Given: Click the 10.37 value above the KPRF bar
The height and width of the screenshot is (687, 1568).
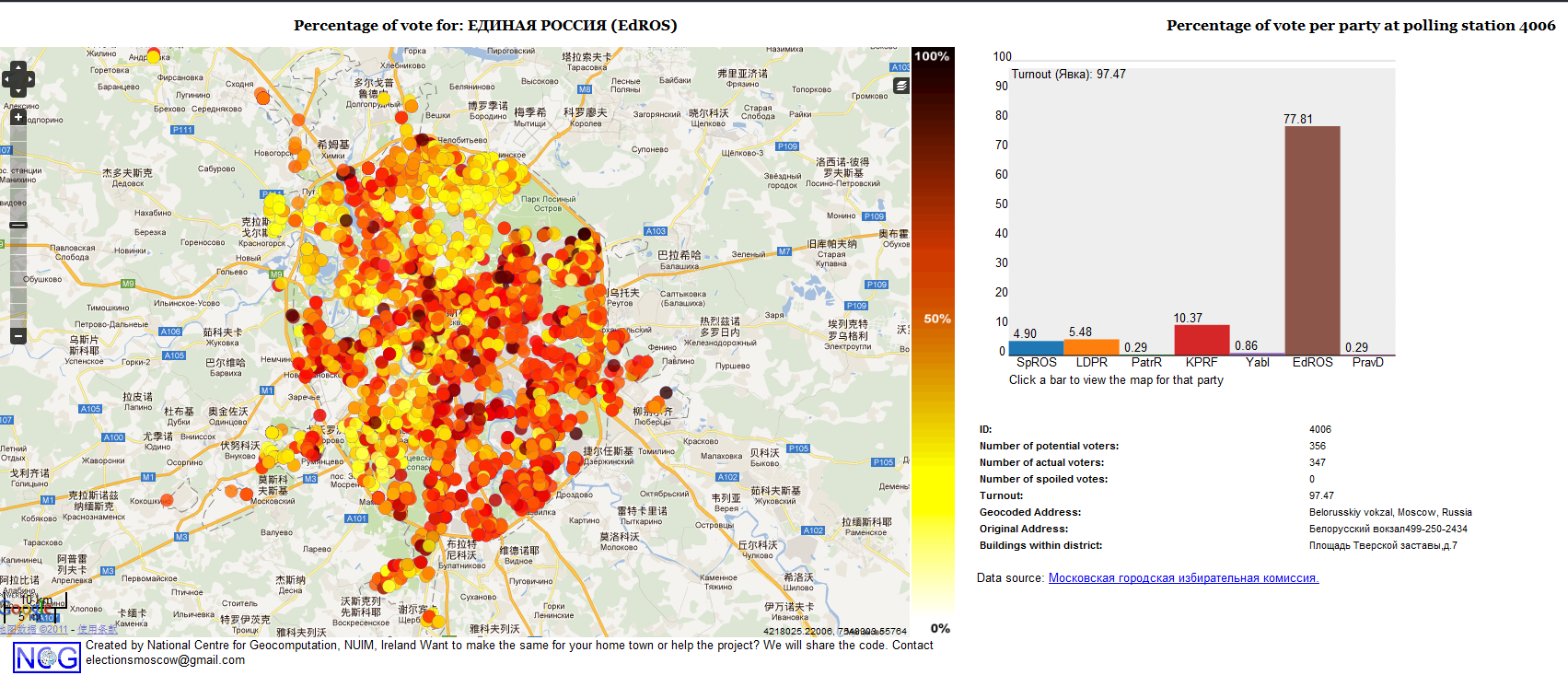Looking at the screenshot, I should click(1188, 319).
